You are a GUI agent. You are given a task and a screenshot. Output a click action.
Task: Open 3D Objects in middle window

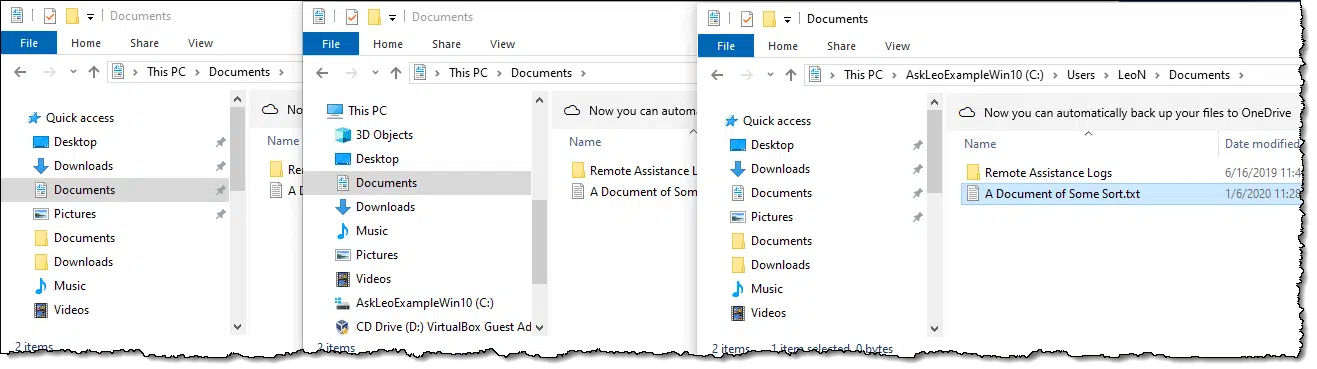click(384, 135)
